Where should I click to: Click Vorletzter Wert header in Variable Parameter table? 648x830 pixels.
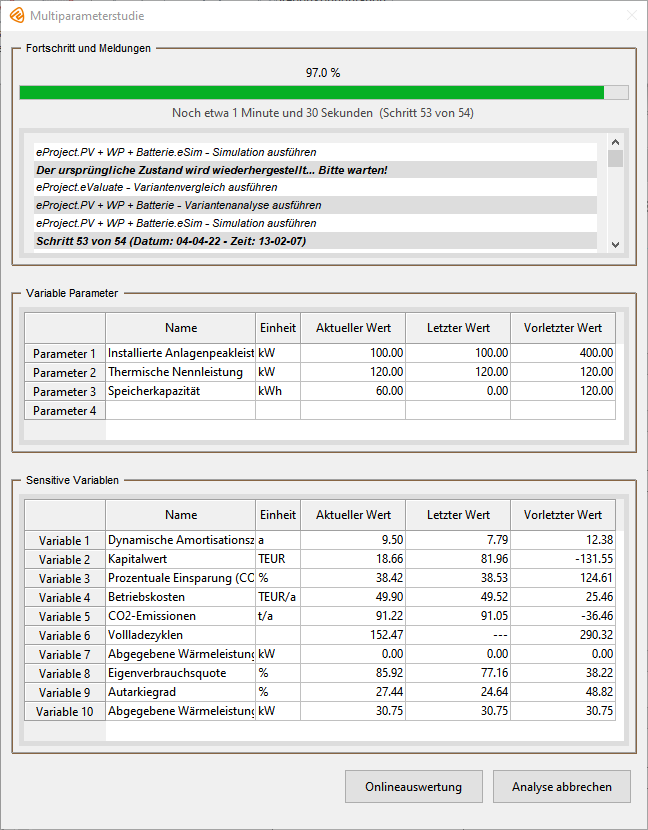(563, 328)
